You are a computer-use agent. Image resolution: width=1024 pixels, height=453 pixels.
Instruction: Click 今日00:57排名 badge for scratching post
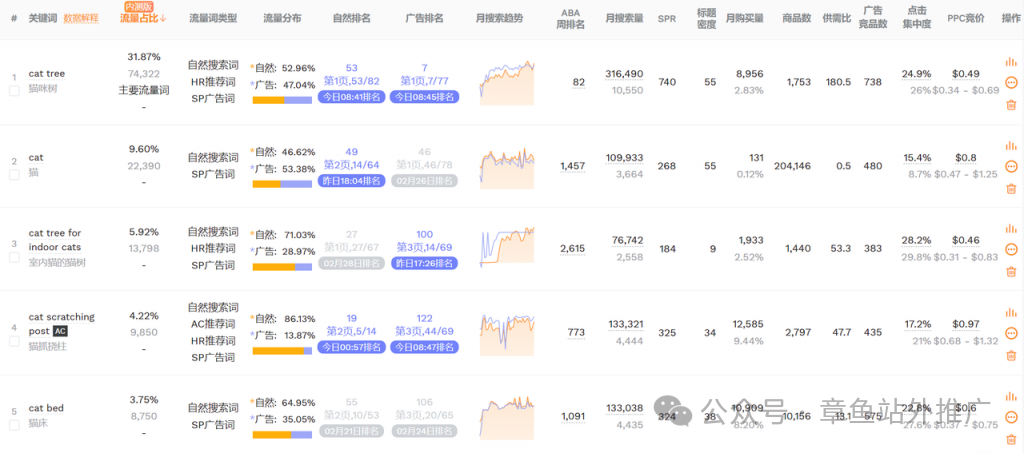click(x=351, y=347)
